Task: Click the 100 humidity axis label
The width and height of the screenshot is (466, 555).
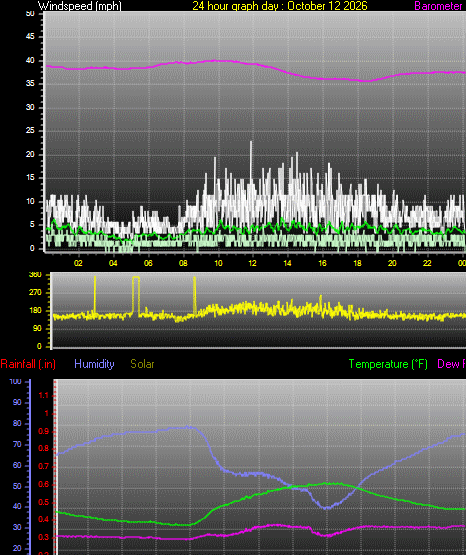Action: tap(16, 382)
